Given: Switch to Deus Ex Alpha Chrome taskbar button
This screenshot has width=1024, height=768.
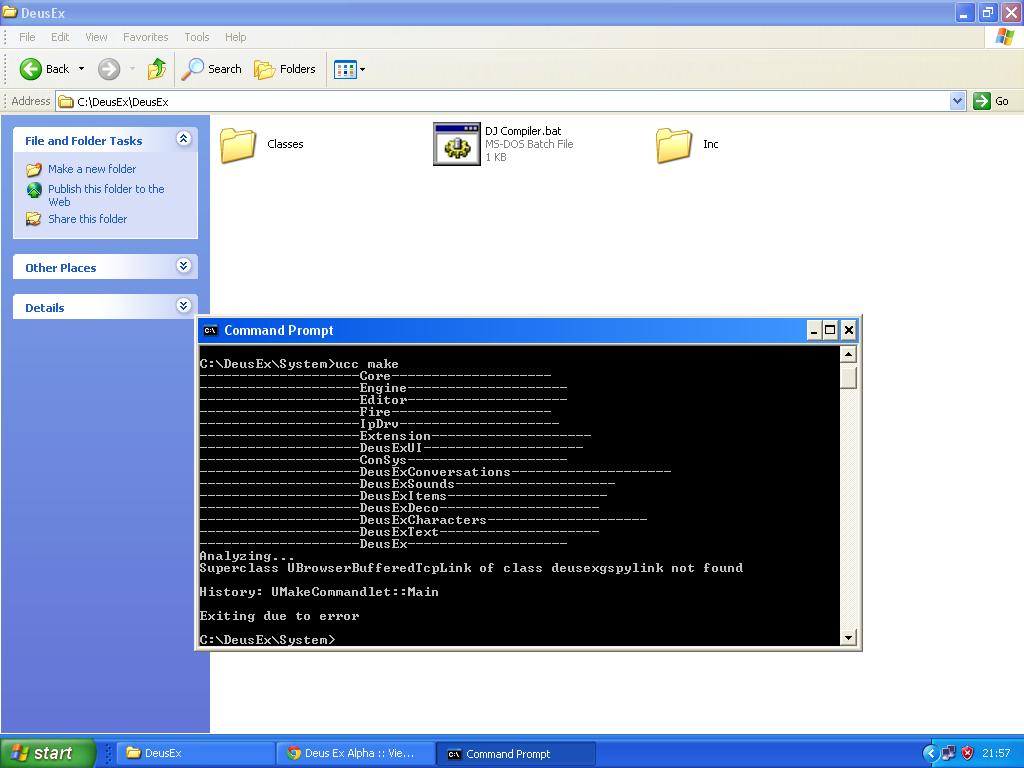Looking at the screenshot, I should (356, 753).
